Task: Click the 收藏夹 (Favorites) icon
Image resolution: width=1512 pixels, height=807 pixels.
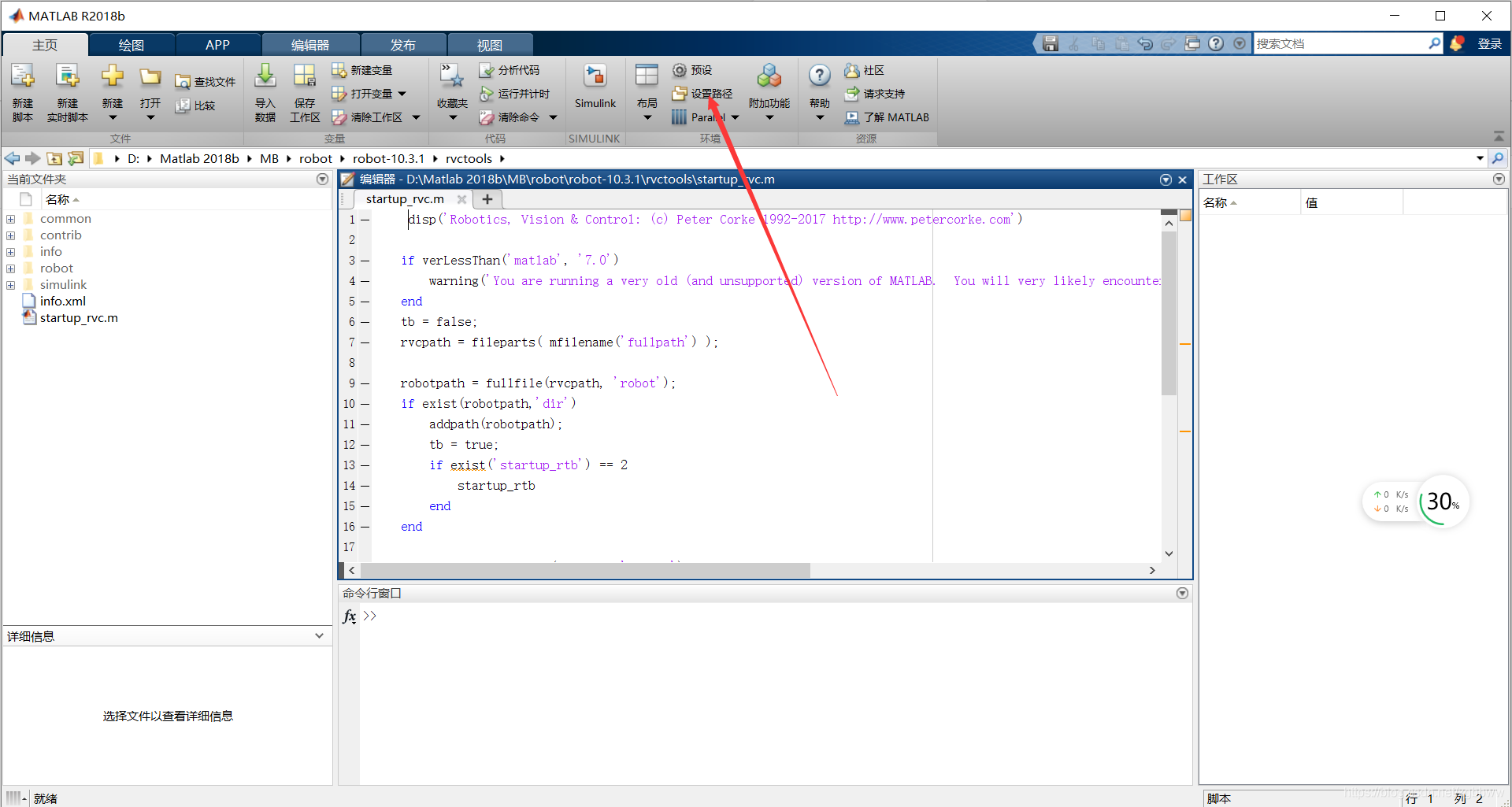Action: [x=452, y=76]
